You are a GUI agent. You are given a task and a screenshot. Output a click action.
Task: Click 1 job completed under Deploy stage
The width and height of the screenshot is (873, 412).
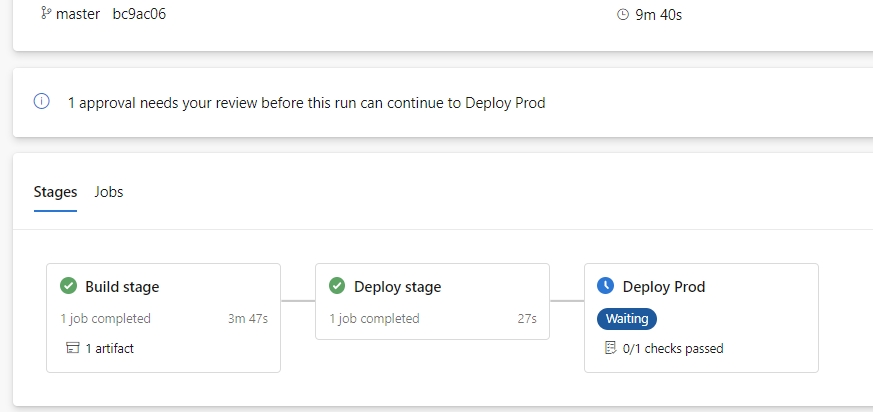(x=374, y=318)
